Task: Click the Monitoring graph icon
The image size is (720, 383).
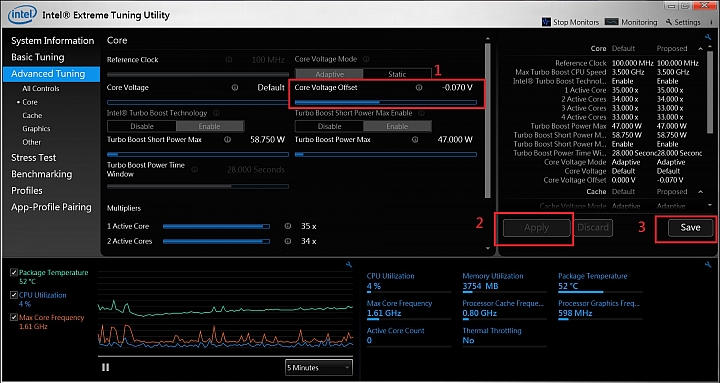Action: pos(612,22)
